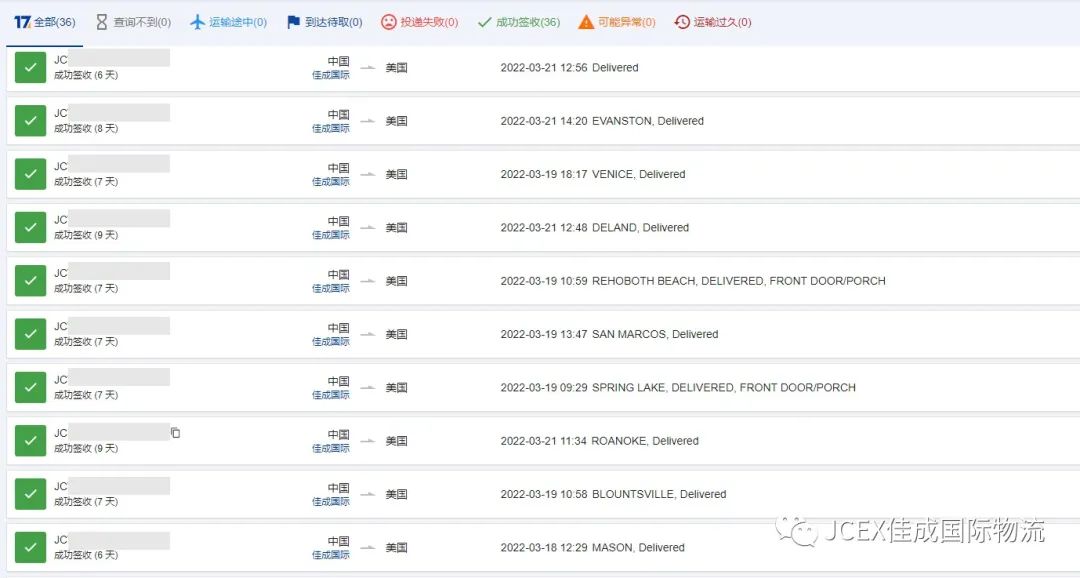Click the airplane icon for 运输途中

click(197, 22)
